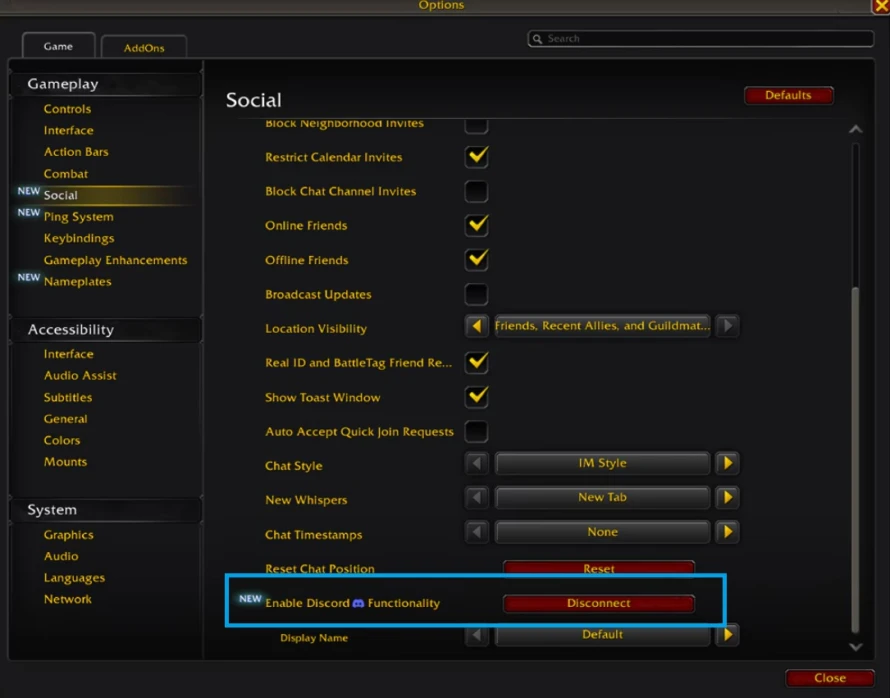
Task: Uncheck Show Toast Window
Action: tap(476, 397)
